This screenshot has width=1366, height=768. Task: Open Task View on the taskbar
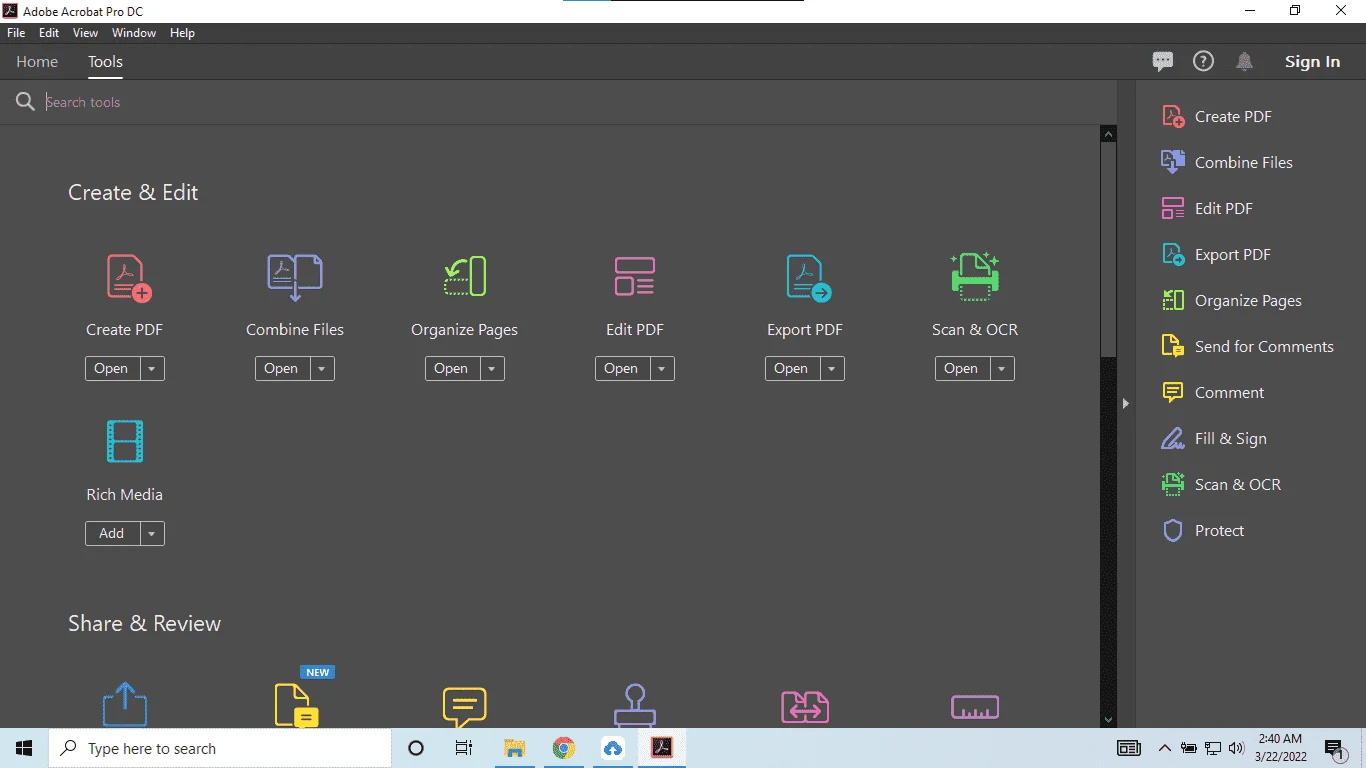(x=464, y=748)
